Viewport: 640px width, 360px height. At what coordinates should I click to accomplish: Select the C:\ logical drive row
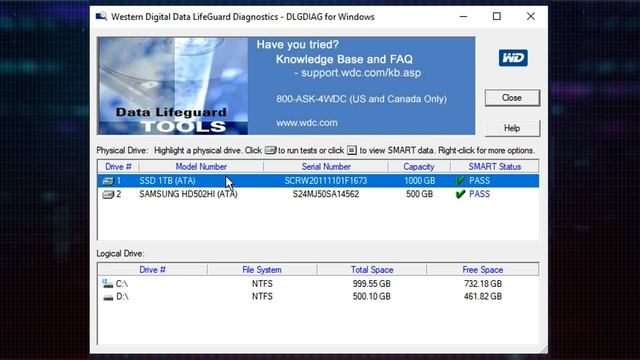318,284
